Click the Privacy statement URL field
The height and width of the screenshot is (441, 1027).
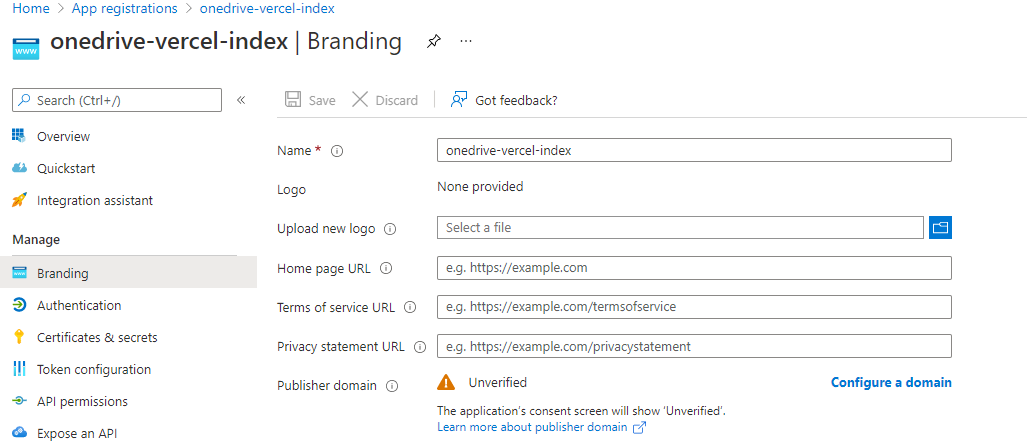click(694, 346)
